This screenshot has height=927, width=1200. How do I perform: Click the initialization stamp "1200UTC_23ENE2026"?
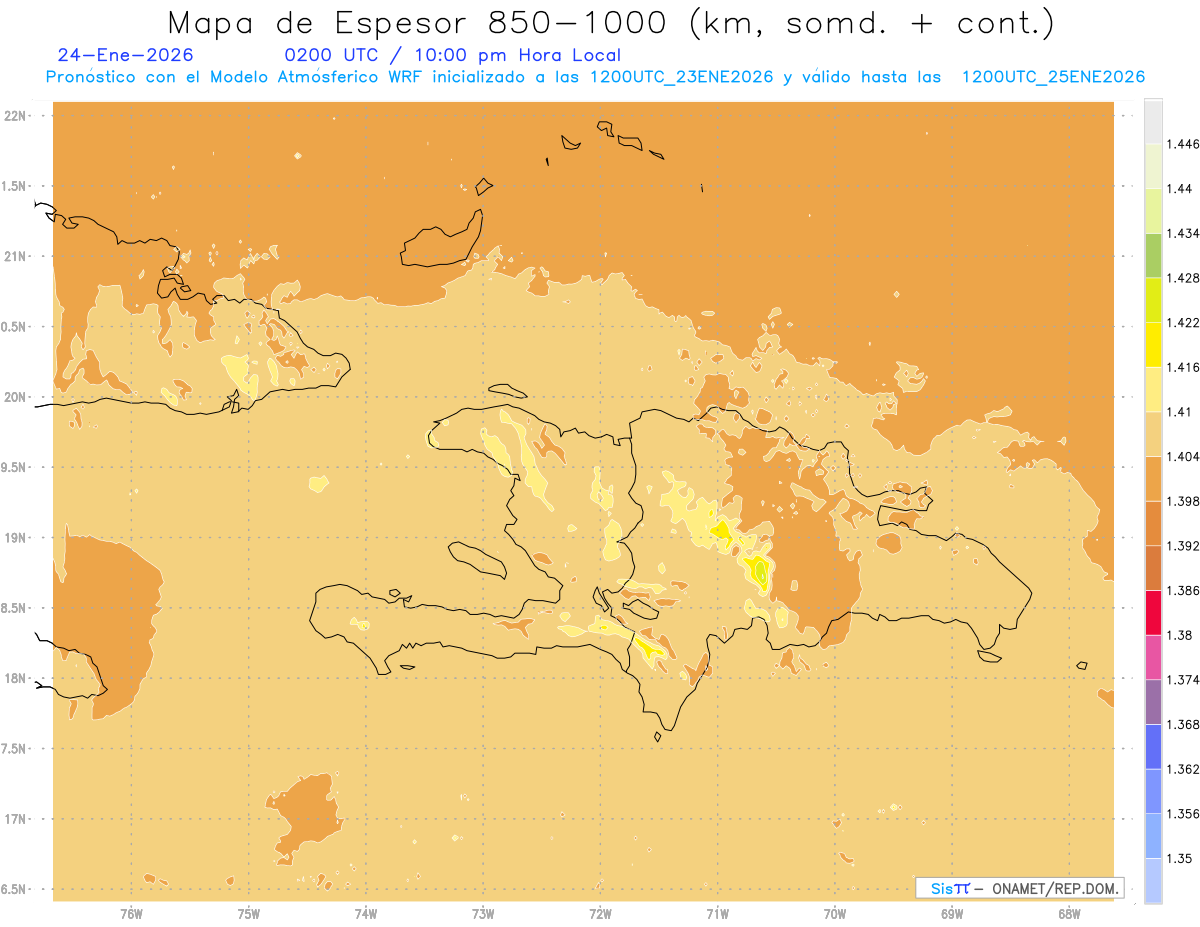tap(682, 78)
